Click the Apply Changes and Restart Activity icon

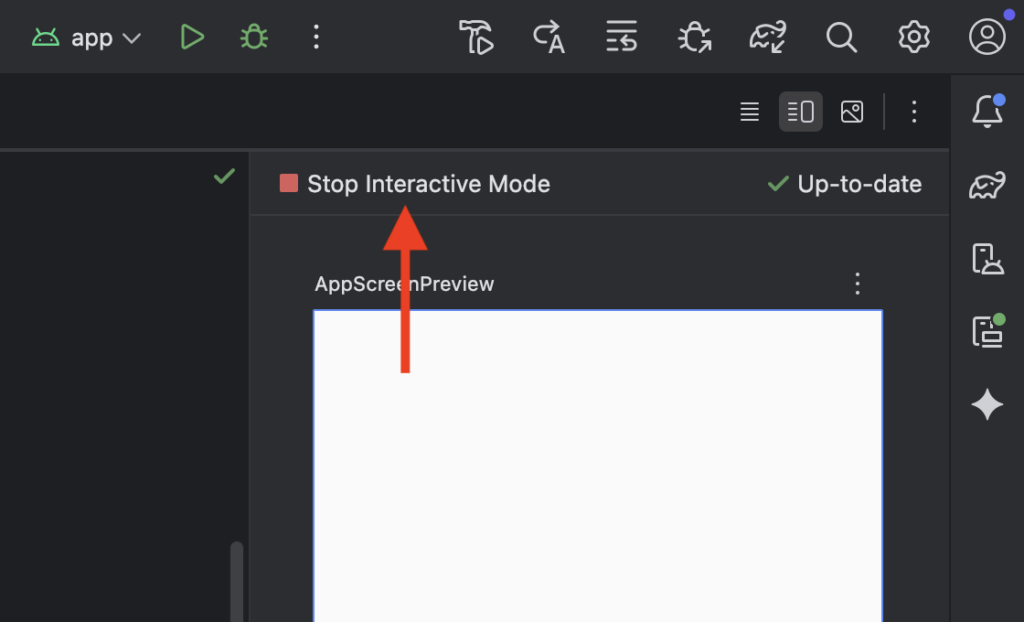[549, 38]
